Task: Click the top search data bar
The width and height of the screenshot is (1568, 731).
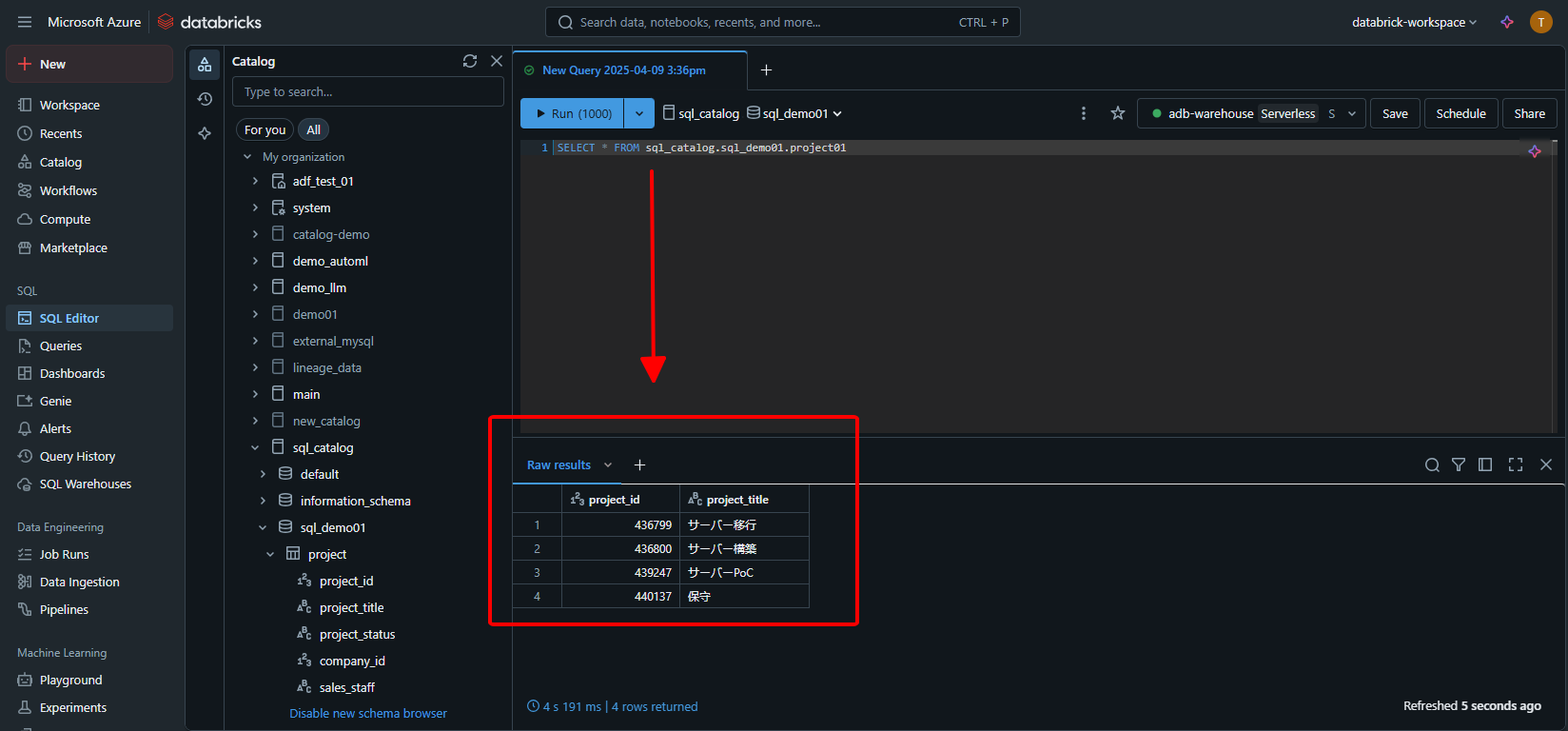Action: click(x=782, y=22)
